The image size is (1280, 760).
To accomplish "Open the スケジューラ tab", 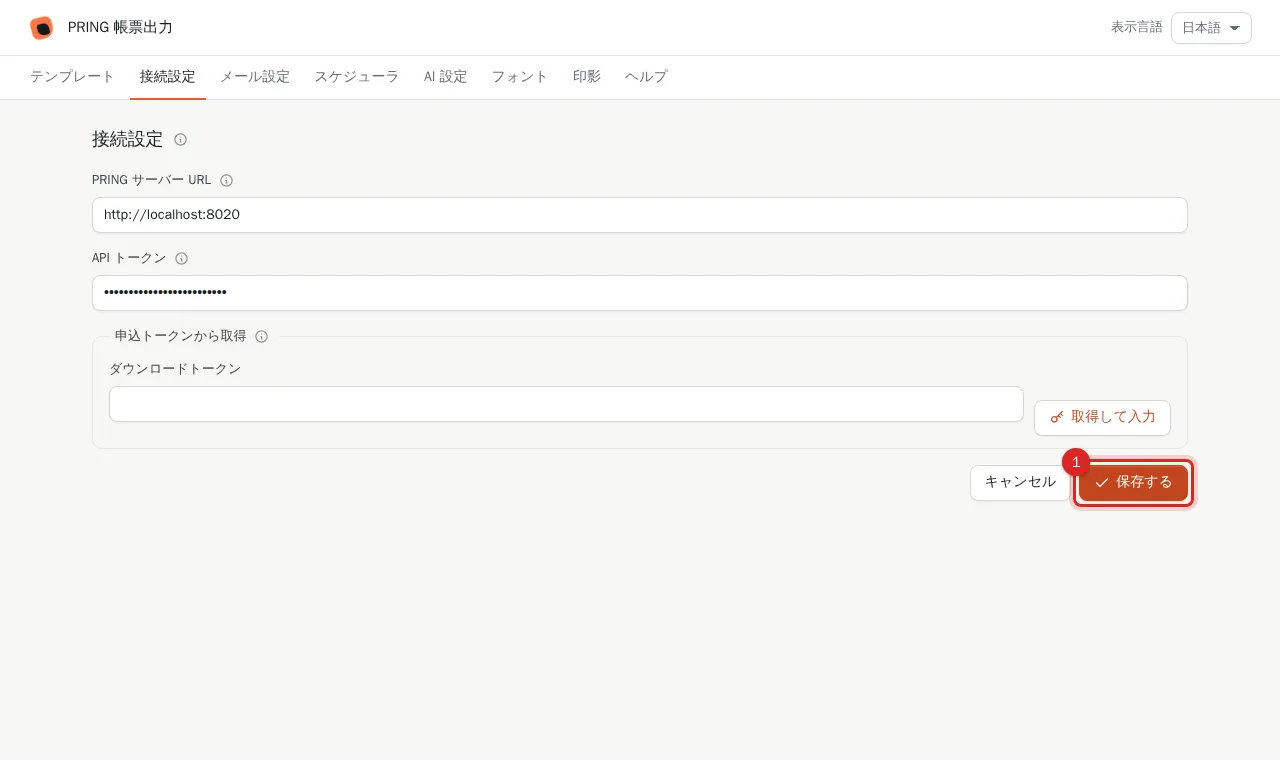I will tap(357, 77).
